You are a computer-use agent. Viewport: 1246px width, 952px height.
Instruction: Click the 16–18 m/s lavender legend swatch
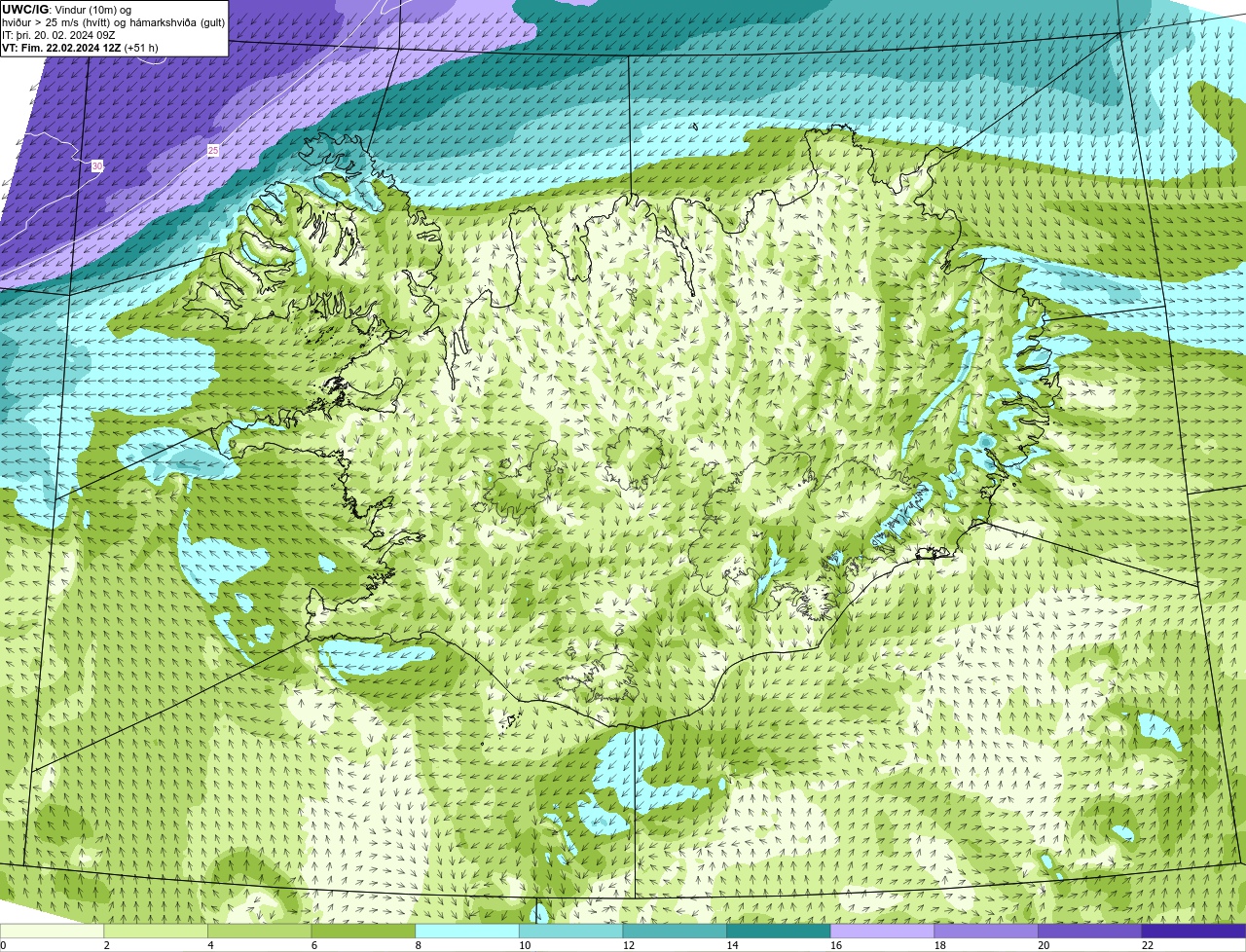883,931
